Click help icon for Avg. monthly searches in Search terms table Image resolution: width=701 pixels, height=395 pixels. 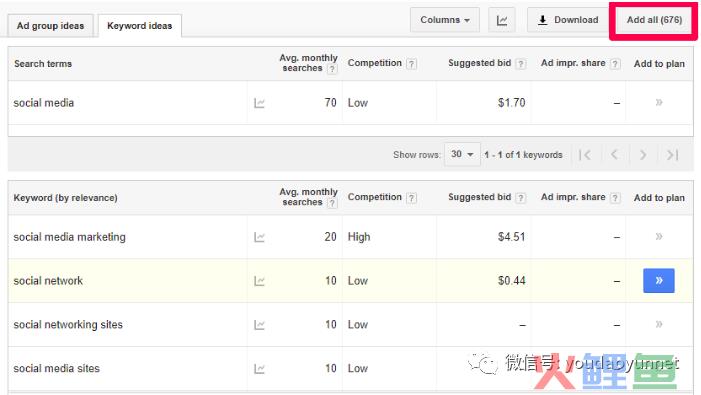coord(332,69)
